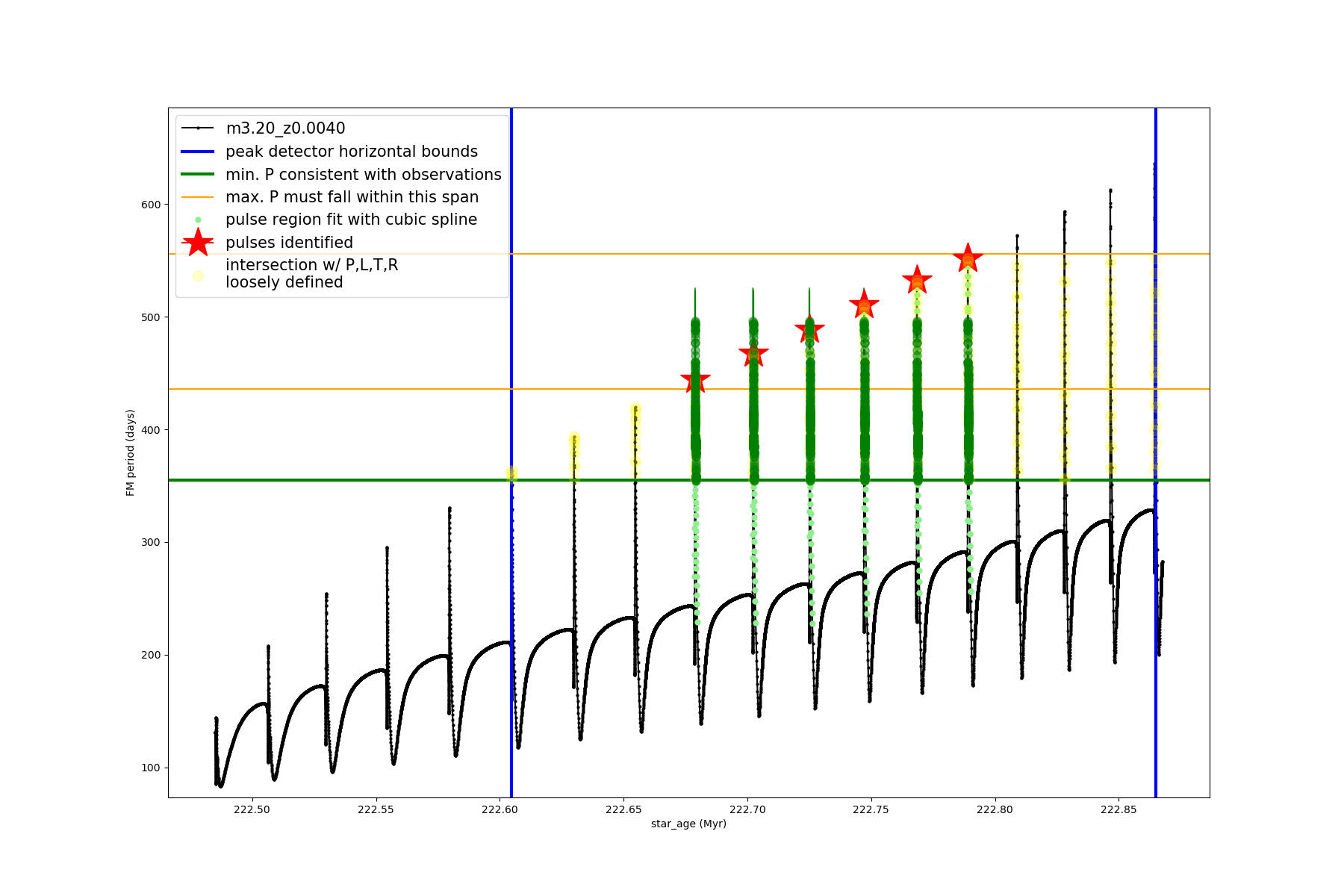Click the 'star_age (Myr)' x-axis label
This screenshot has height=896, width=1344.
coord(688,824)
